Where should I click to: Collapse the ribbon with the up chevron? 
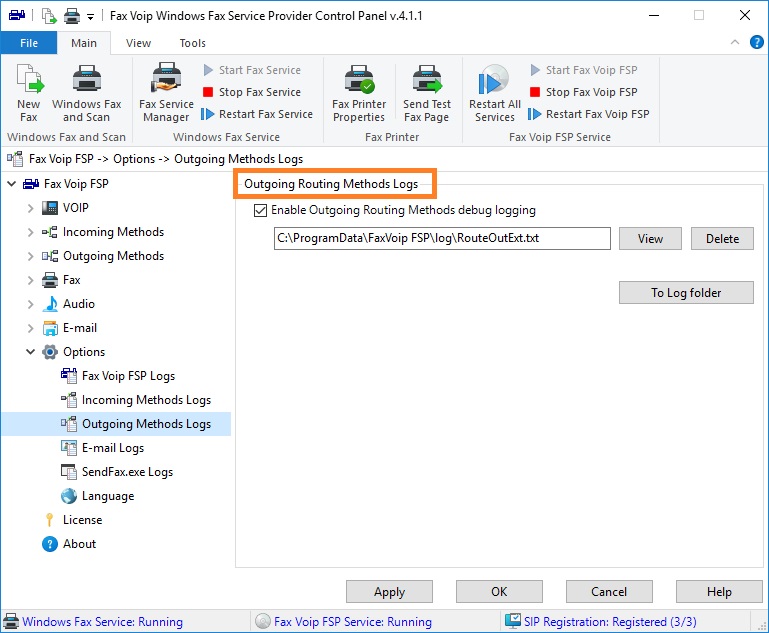coord(735,42)
